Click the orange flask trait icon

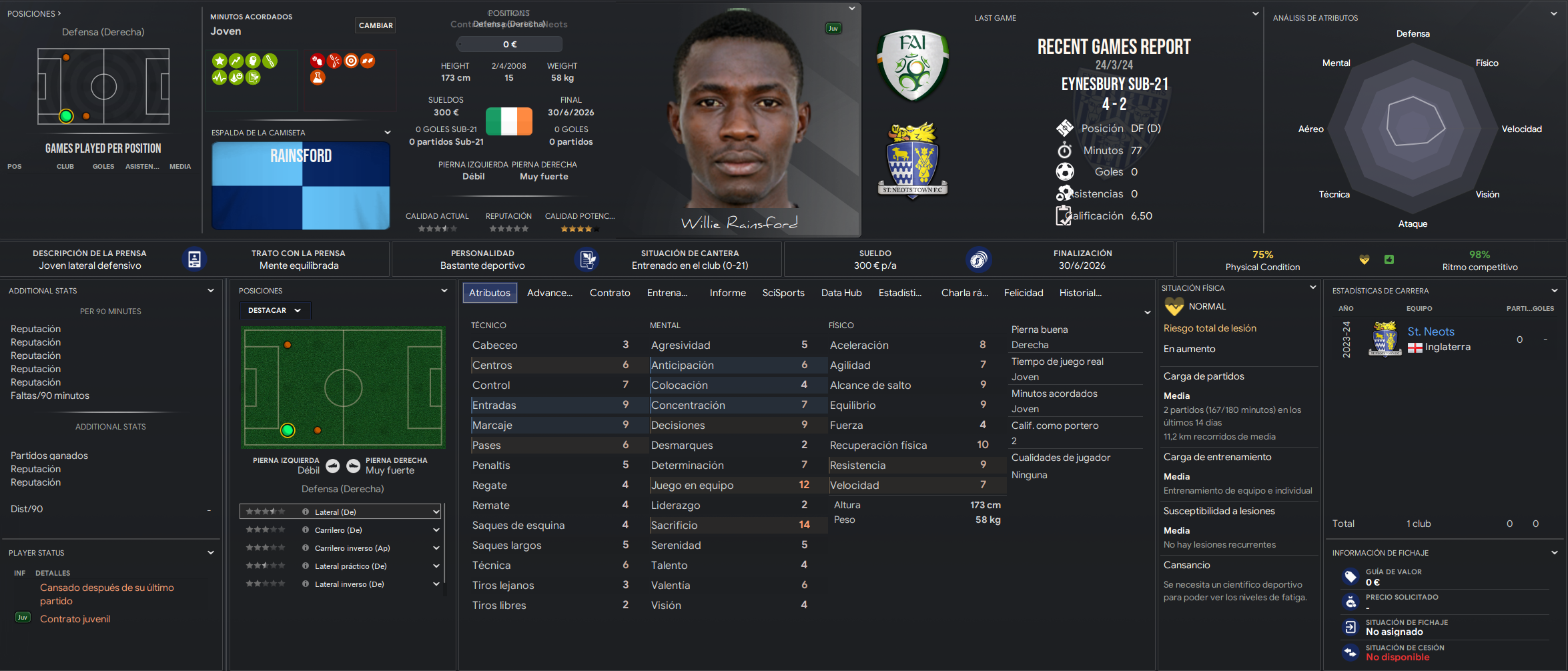[x=318, y=77]
